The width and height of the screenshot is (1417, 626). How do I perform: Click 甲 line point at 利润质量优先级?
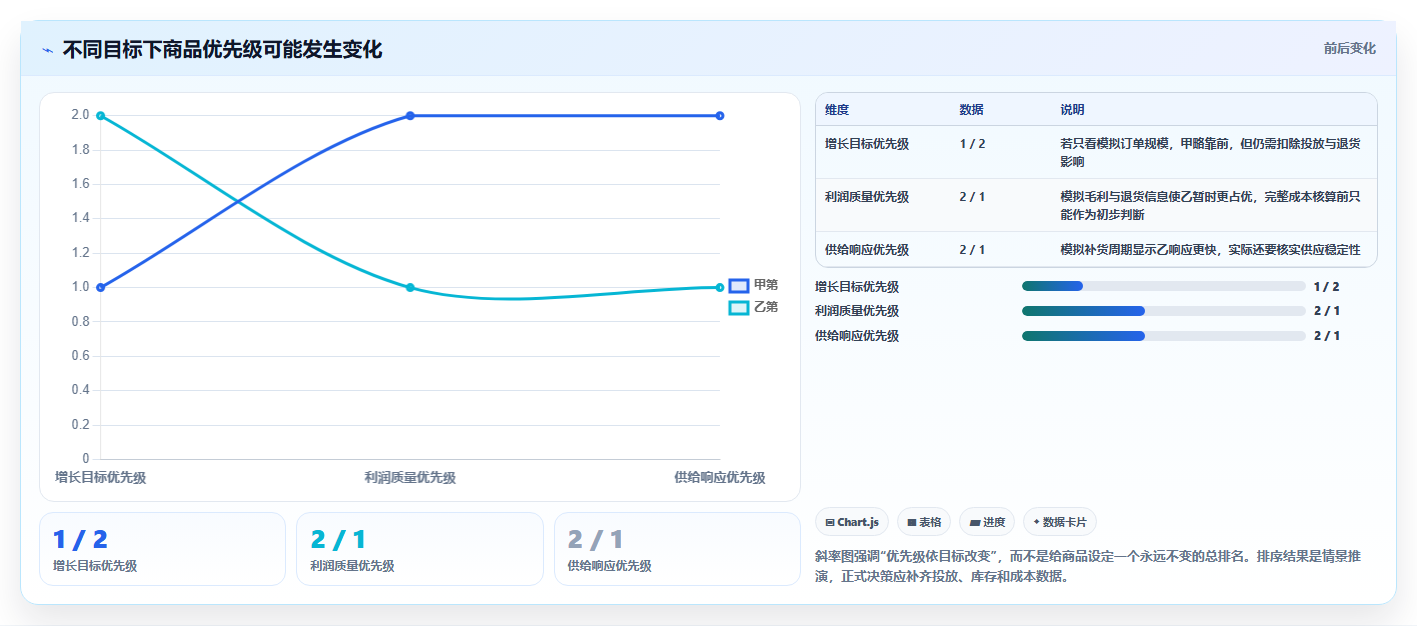[410, 116]
